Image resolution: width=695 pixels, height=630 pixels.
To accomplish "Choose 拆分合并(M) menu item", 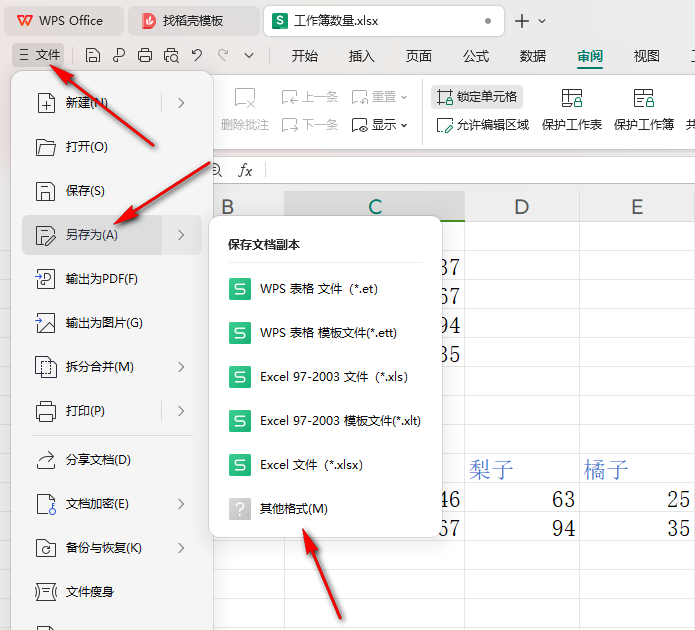I will coord(112,367).
